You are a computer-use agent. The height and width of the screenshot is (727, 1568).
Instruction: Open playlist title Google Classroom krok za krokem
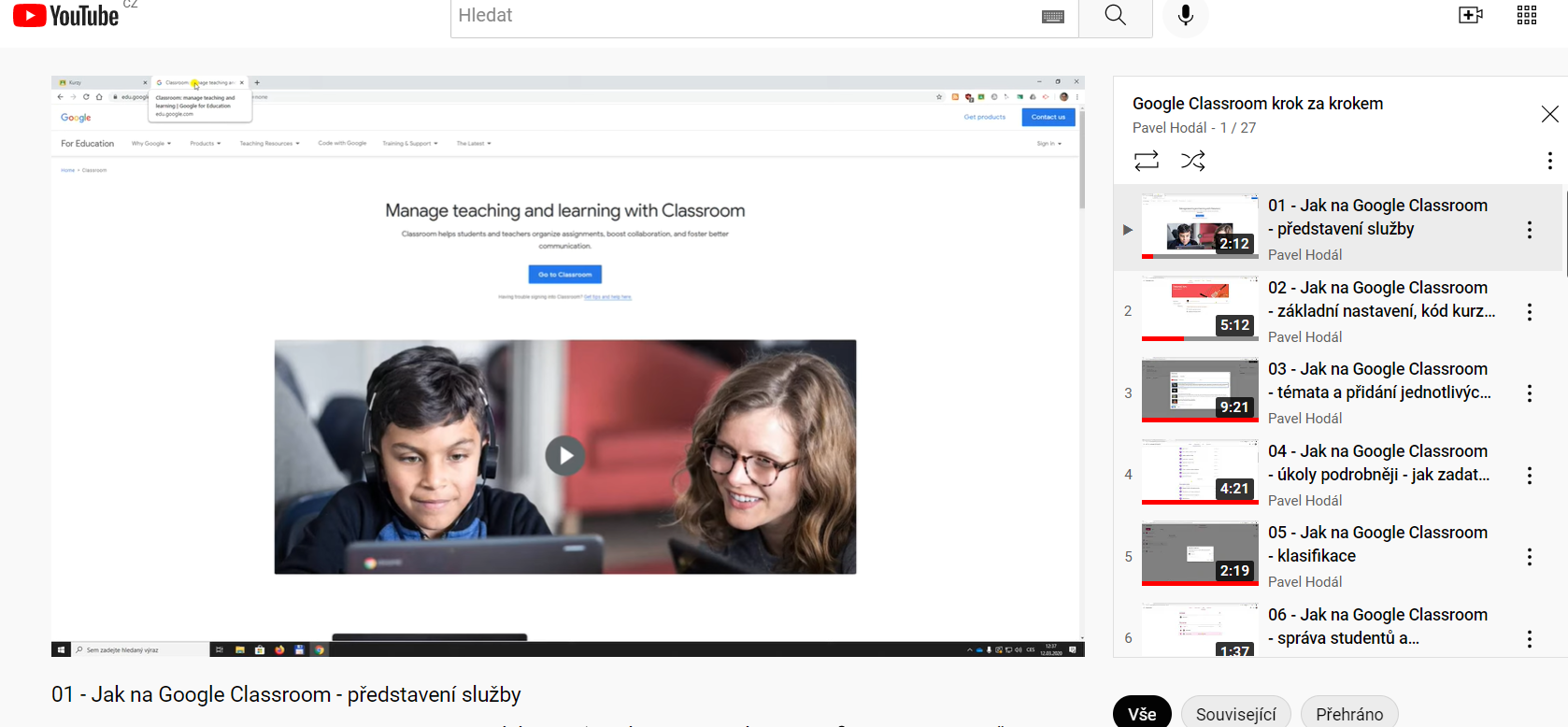click(x=1257, y=104)
